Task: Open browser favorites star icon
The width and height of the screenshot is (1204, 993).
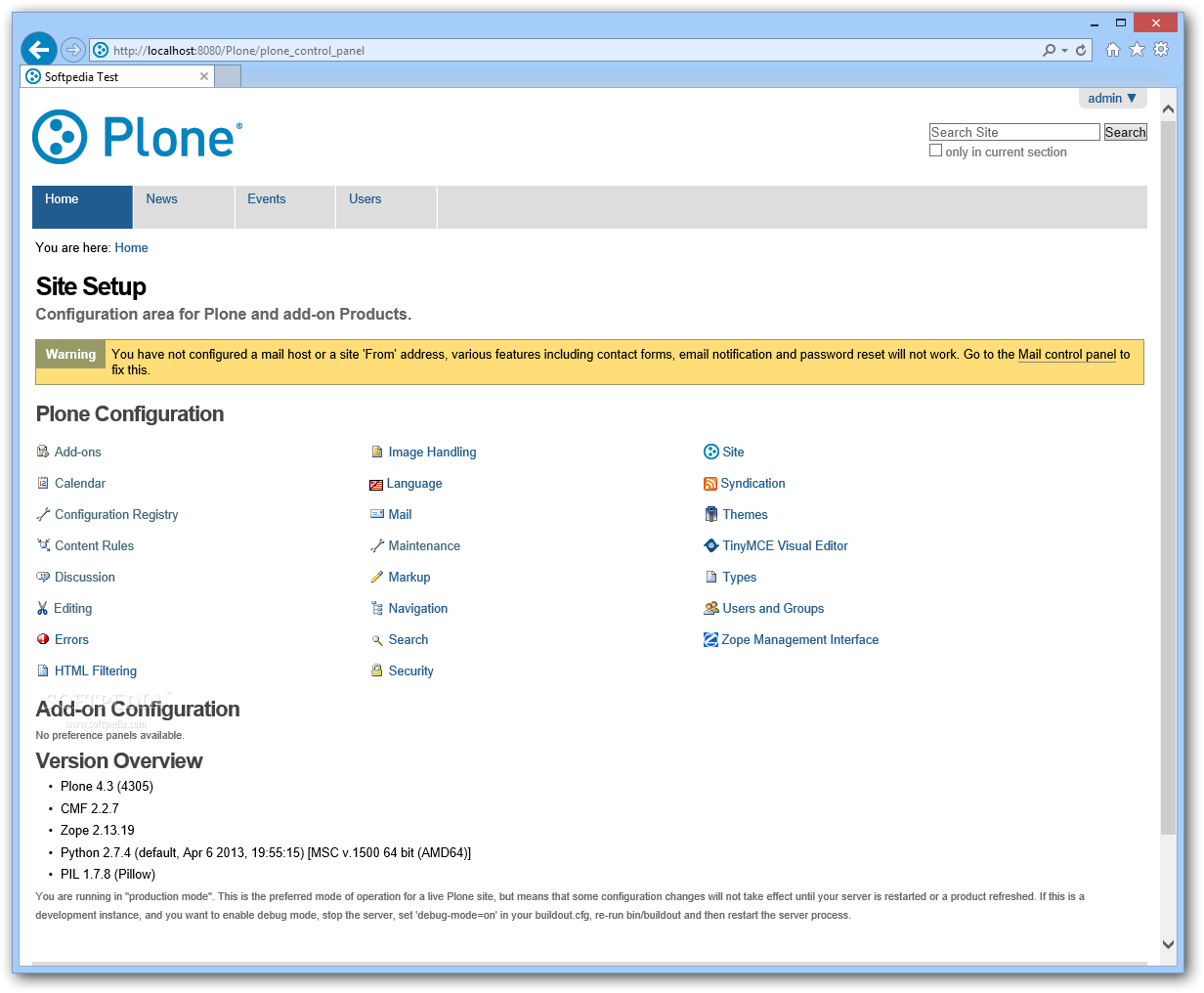Action: coord(1137,50)
